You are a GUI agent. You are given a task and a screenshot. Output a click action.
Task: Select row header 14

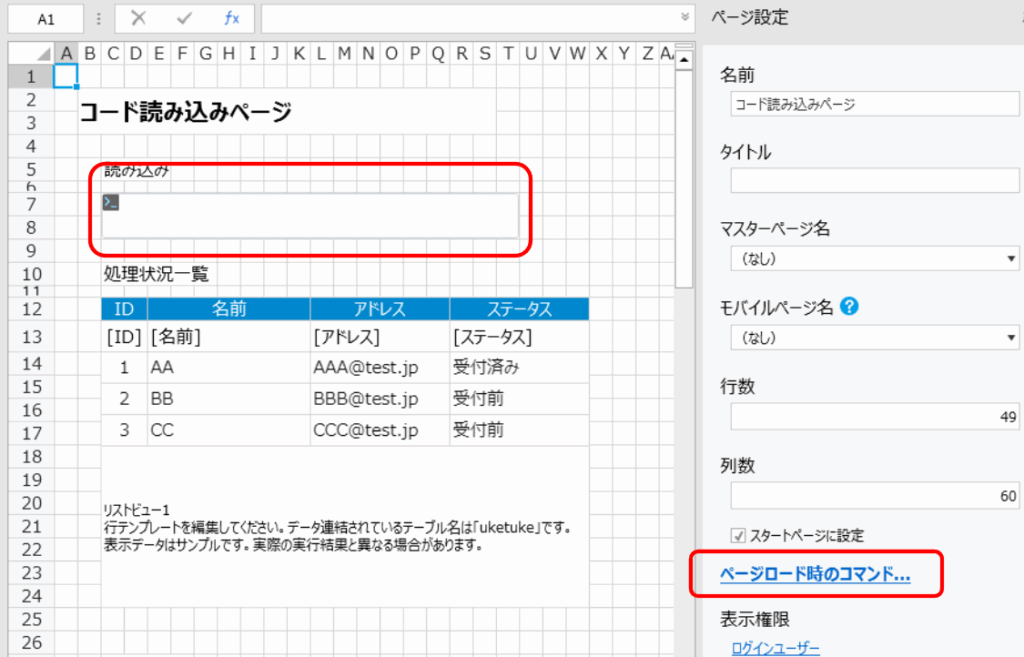click(31, 364)
